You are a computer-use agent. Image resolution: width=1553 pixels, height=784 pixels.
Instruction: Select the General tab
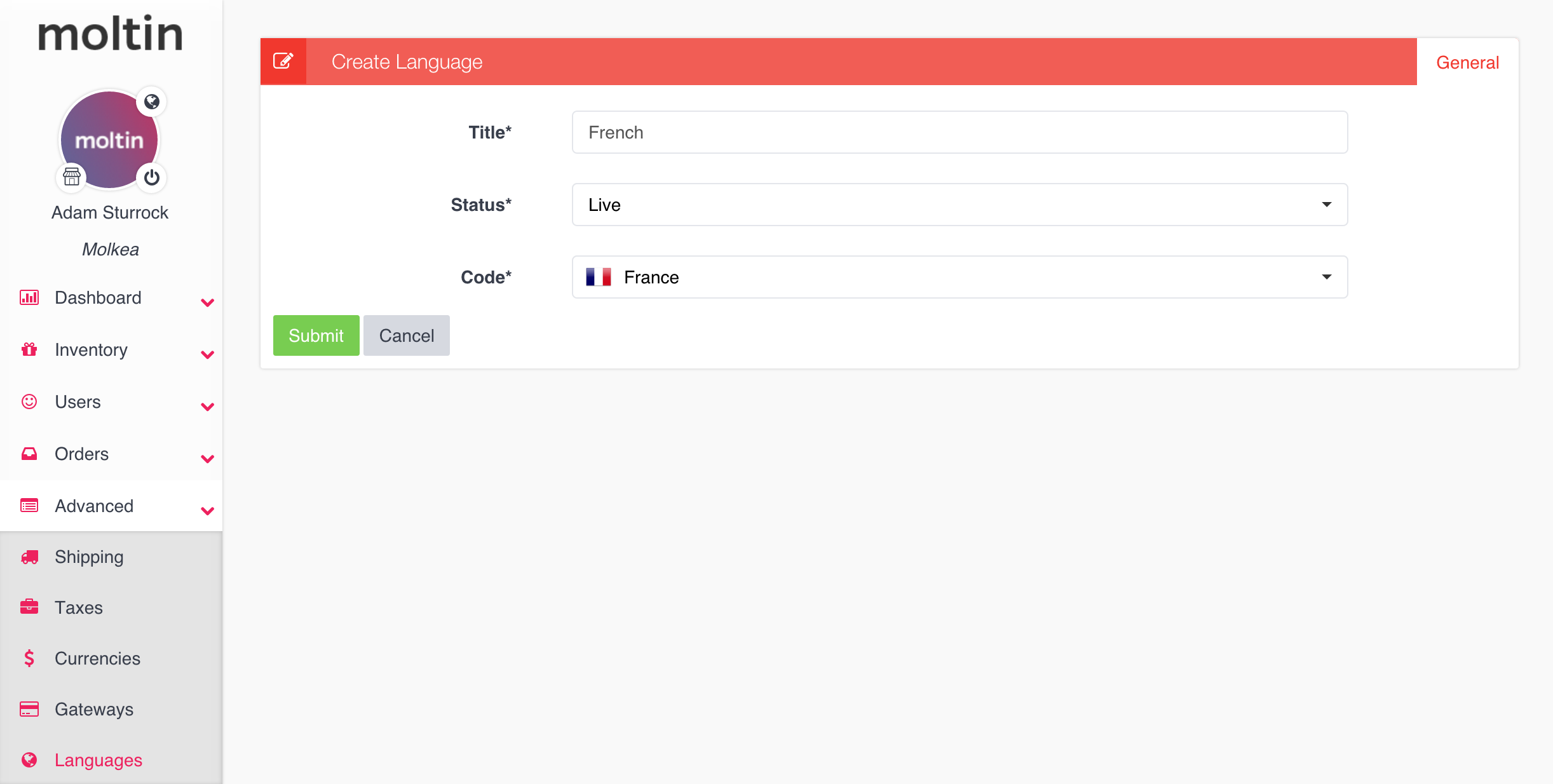coord(1467,62)
